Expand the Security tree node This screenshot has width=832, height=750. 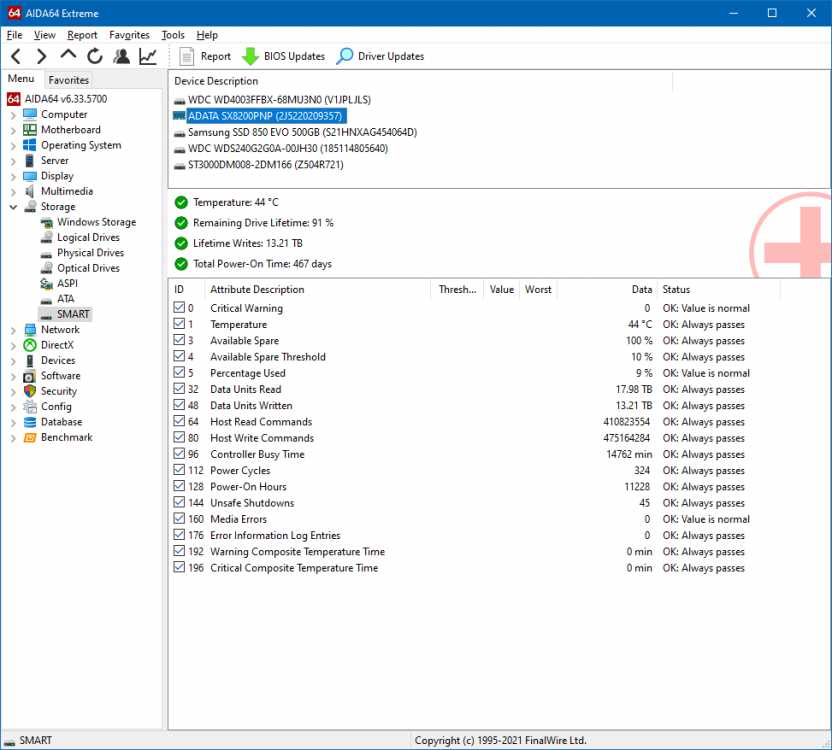tap(13, 392)
